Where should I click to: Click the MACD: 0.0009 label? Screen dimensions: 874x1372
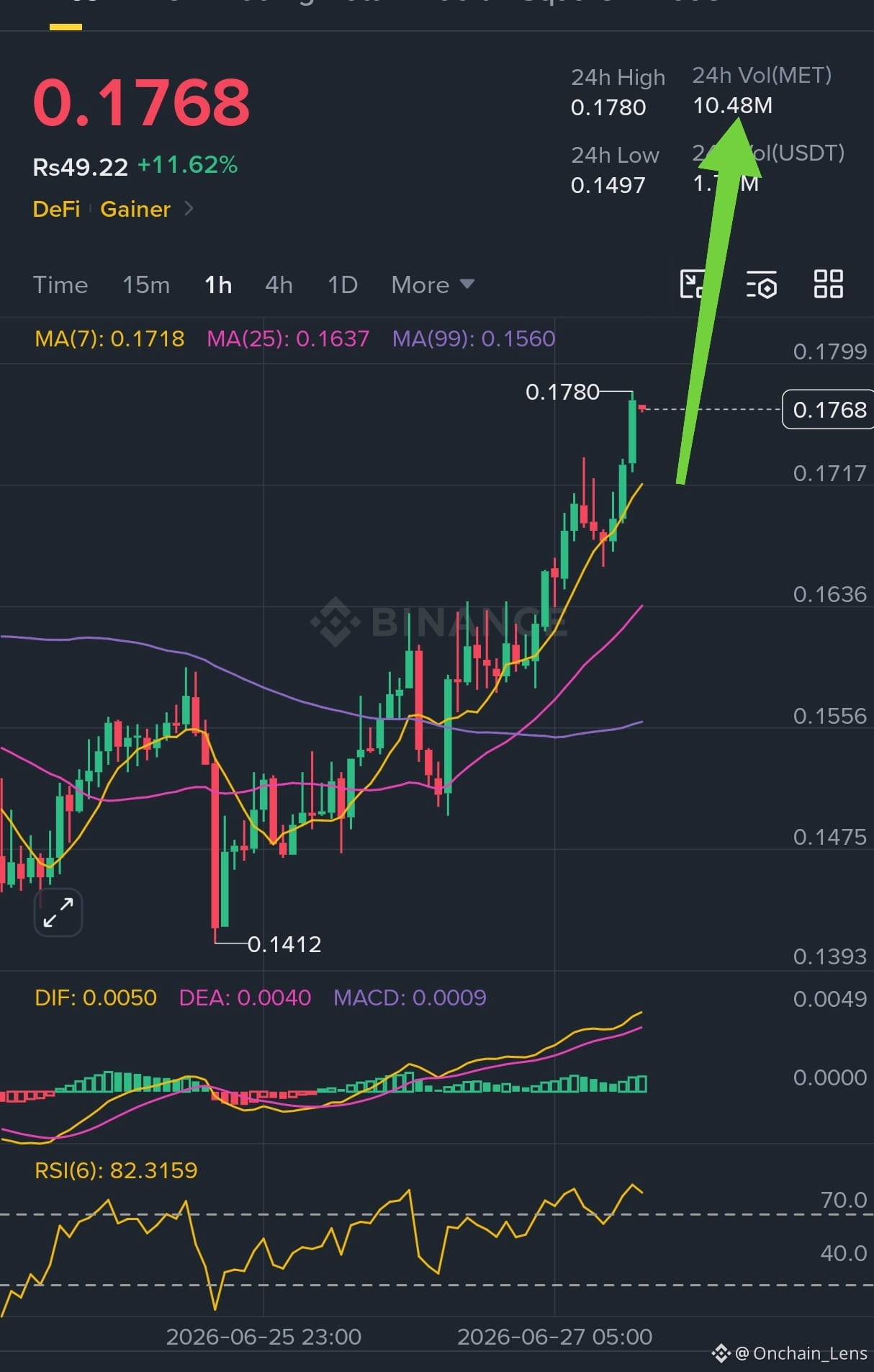pos(410,997)
